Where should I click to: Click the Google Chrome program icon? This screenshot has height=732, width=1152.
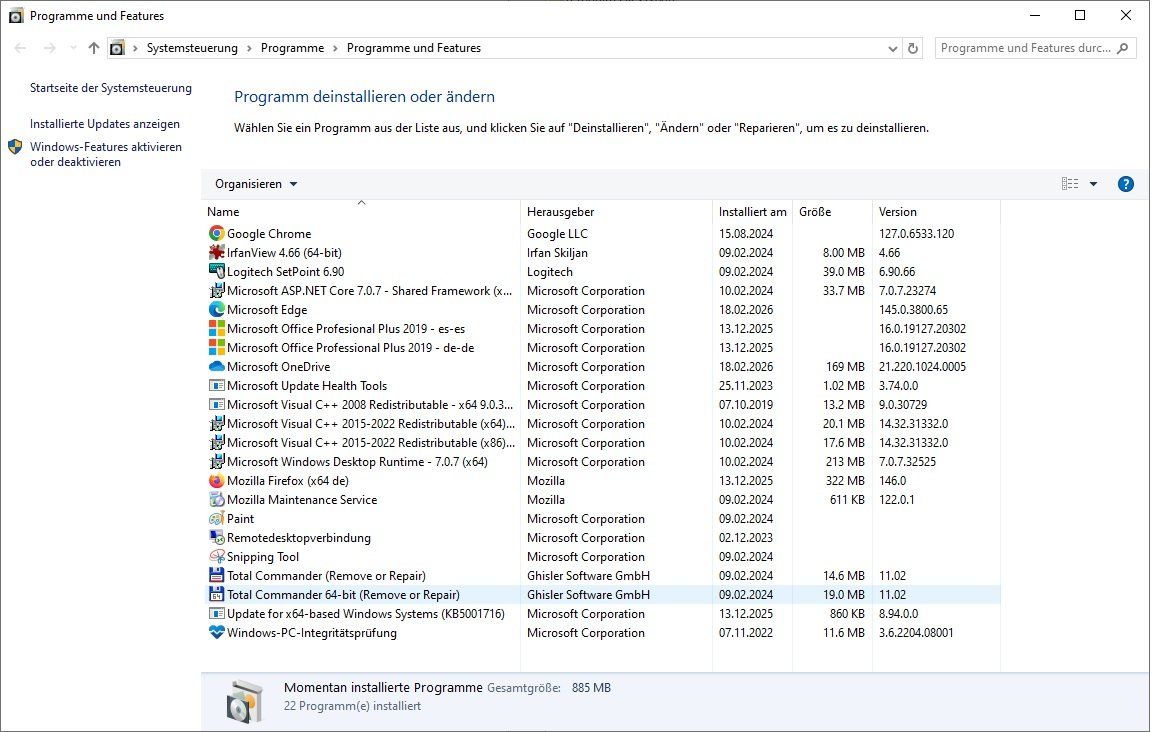click(217, 234)
